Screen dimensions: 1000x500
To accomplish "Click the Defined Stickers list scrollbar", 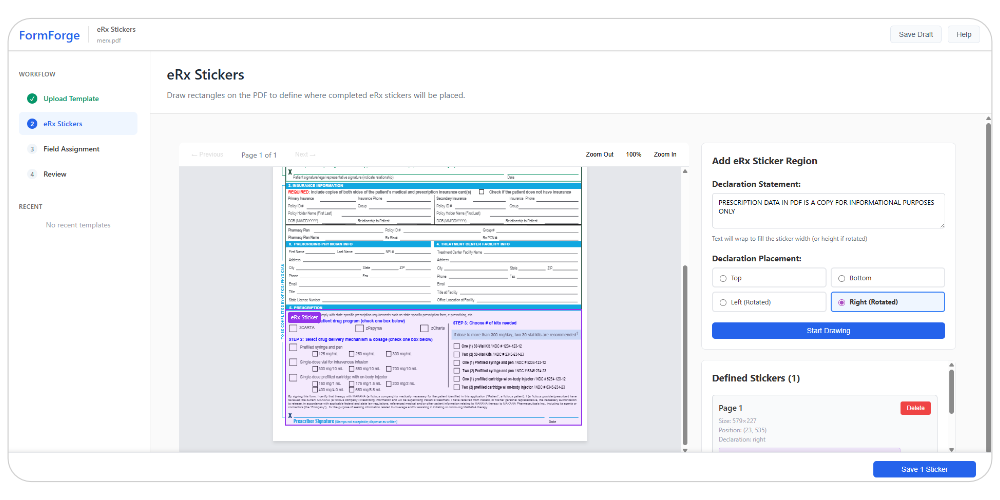I will [952, 390].
